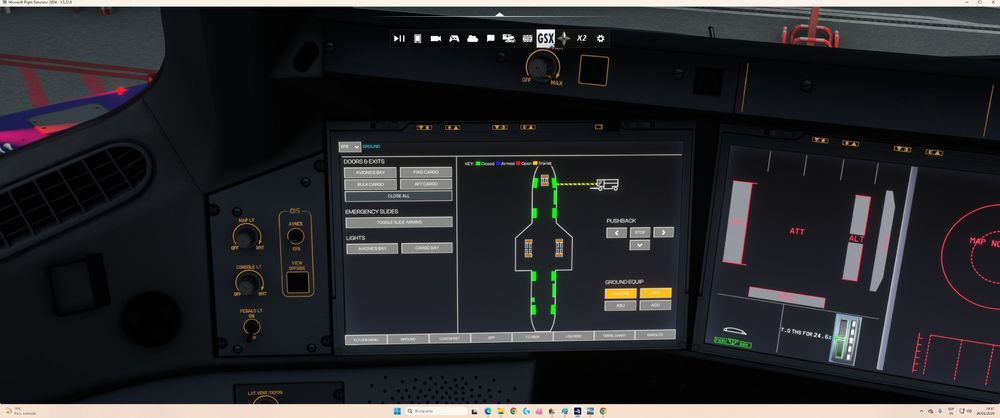The image size is (1000, 418).
Task: Open the Camera toolbar icon
Action: (x=436, y=38)
